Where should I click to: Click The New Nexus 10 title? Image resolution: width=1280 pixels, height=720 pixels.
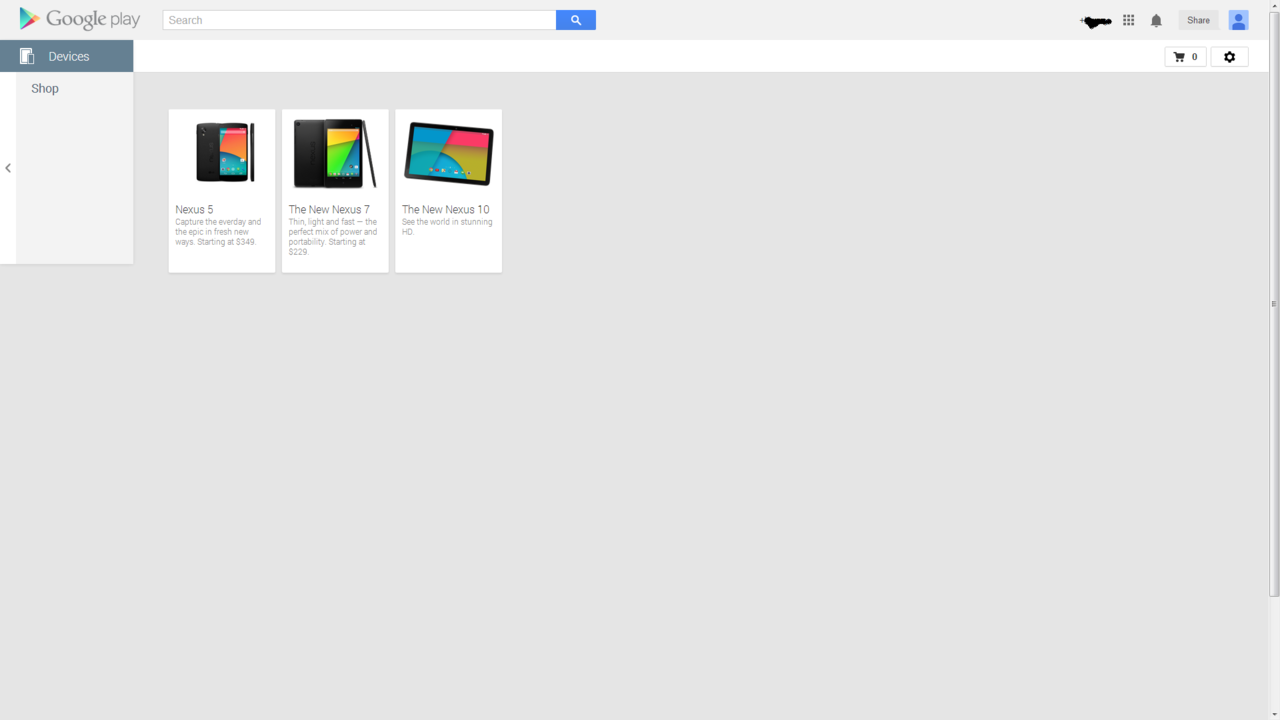point(445,210)
